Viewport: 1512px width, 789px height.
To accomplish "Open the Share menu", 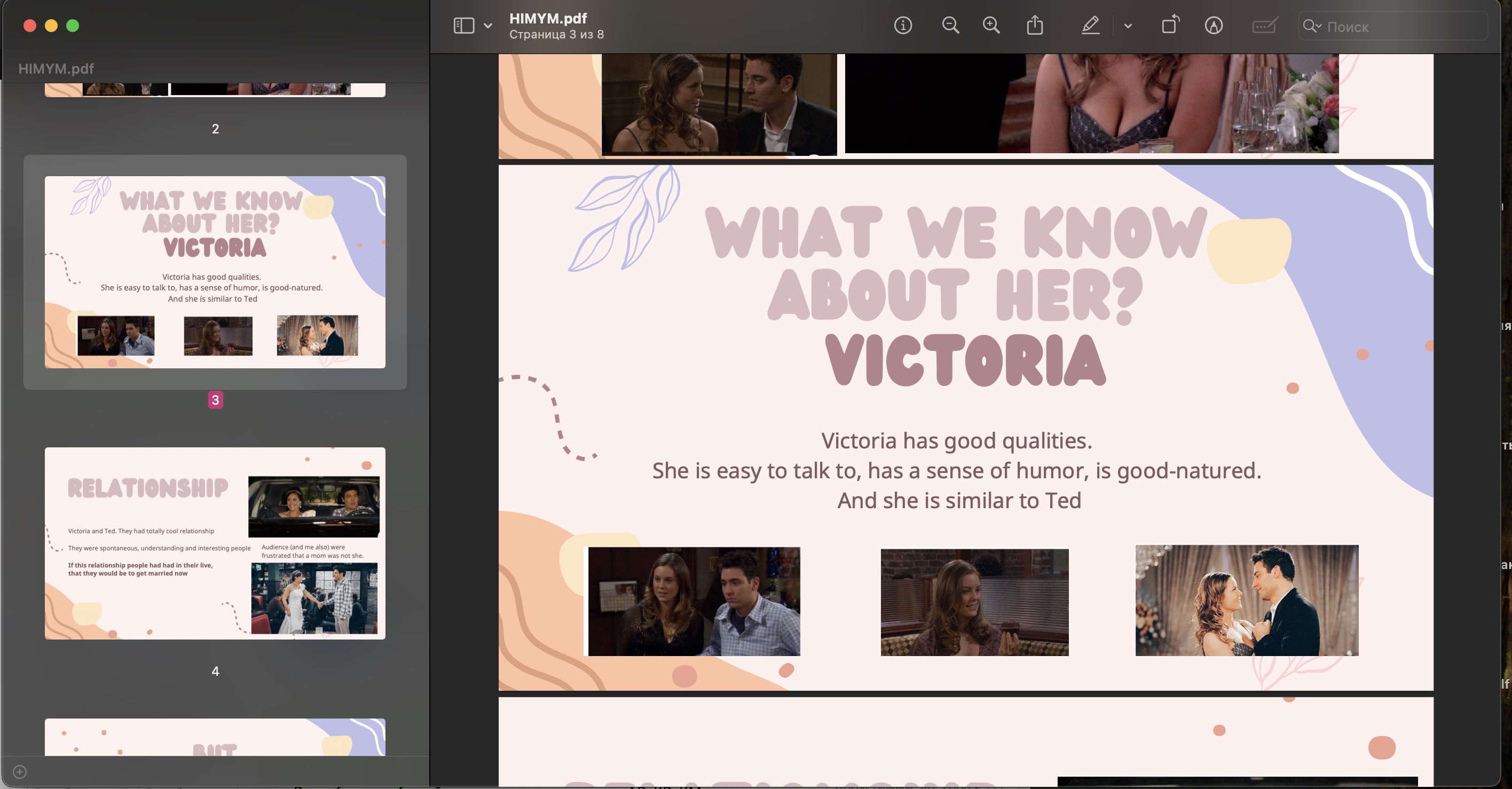I will pos(1035,25).
